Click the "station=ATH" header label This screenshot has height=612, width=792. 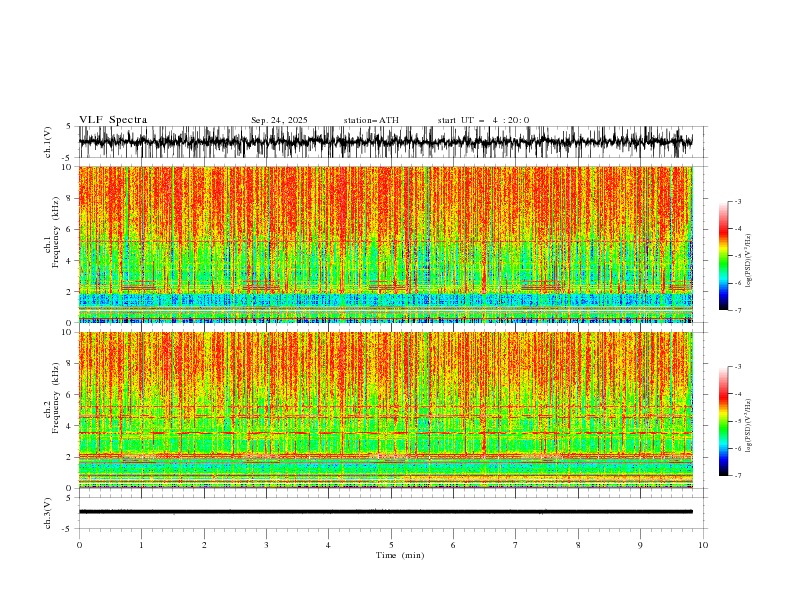click(x=371, y=120)
